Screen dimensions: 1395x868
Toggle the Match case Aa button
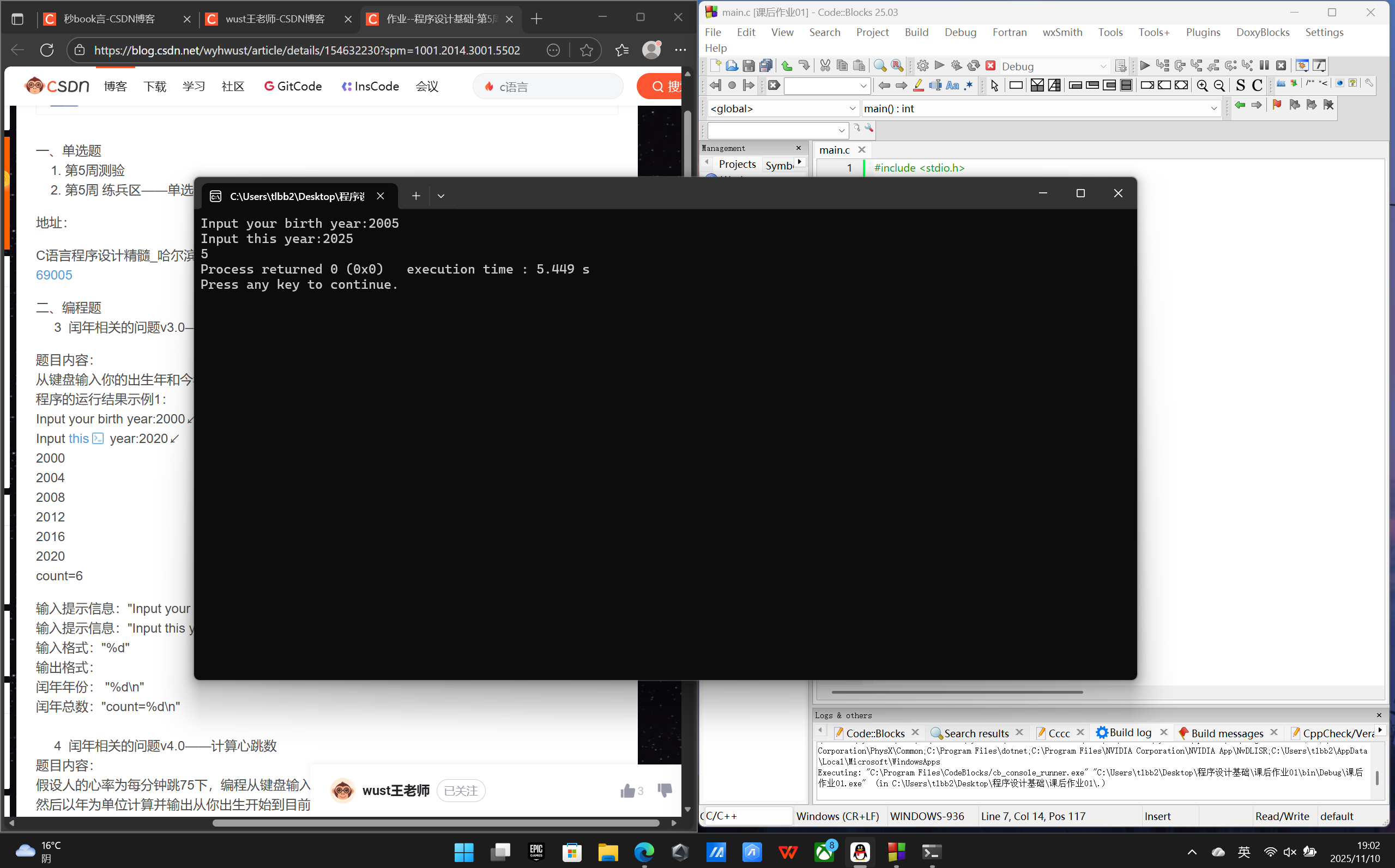(x=952, y=86)
